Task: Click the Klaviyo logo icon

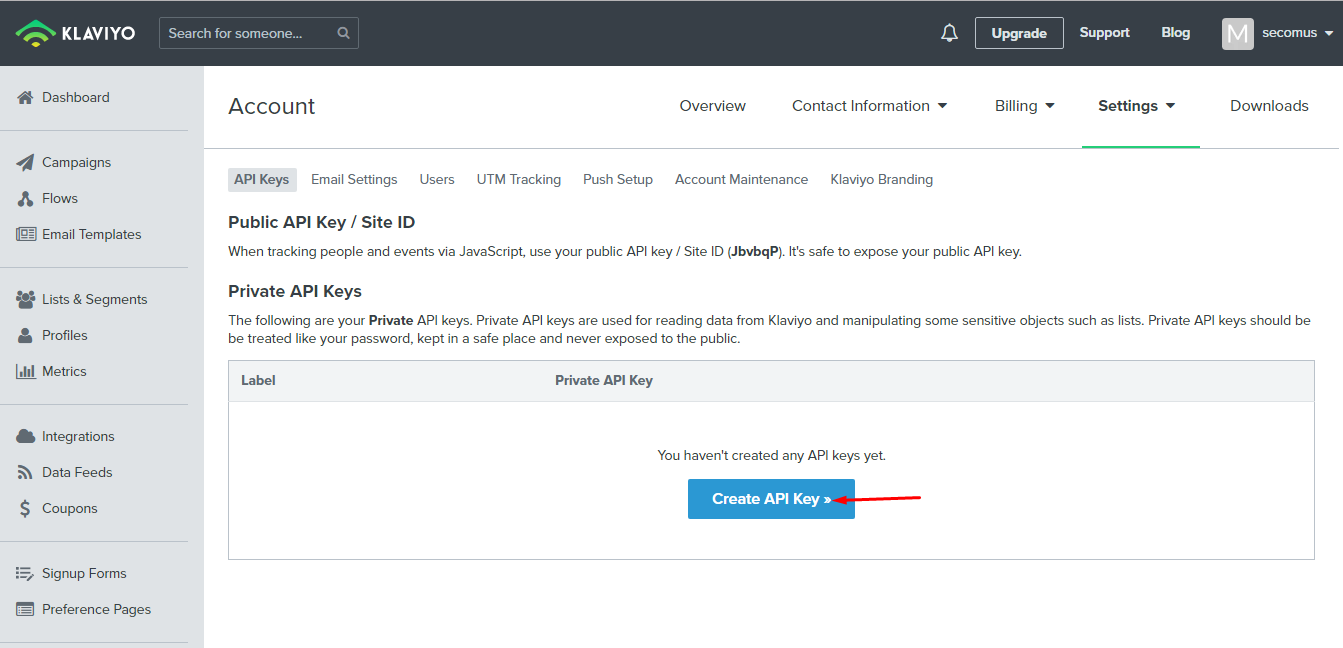Action: (35, 33)
